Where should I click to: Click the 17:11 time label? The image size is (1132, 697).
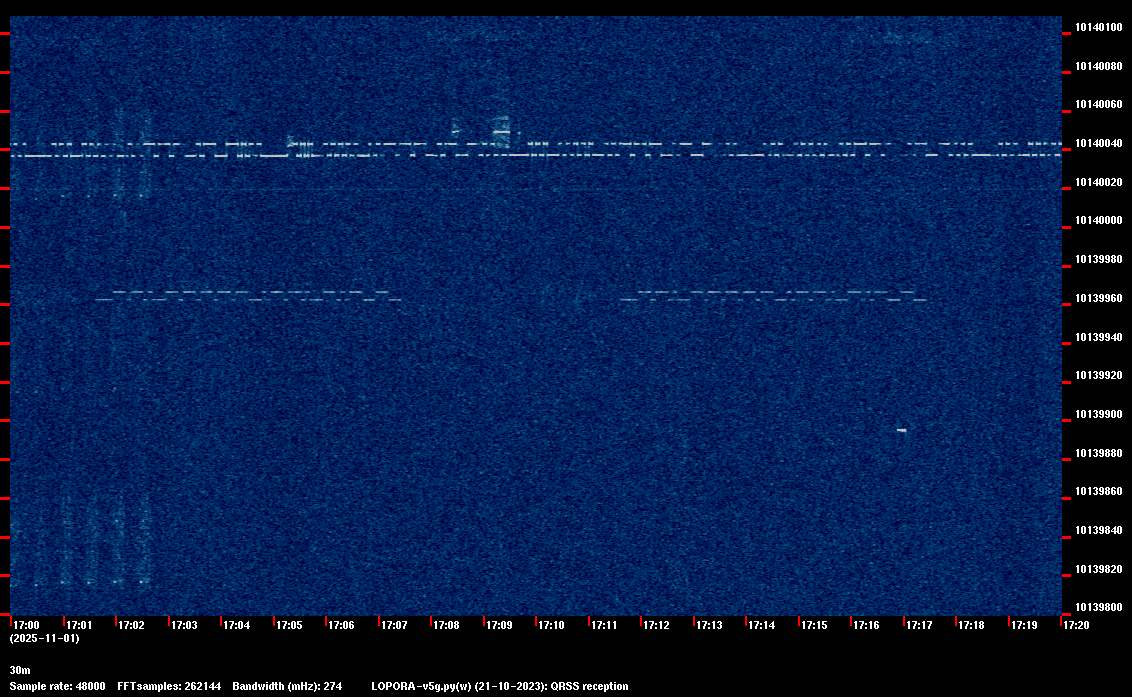pos(604,625)
